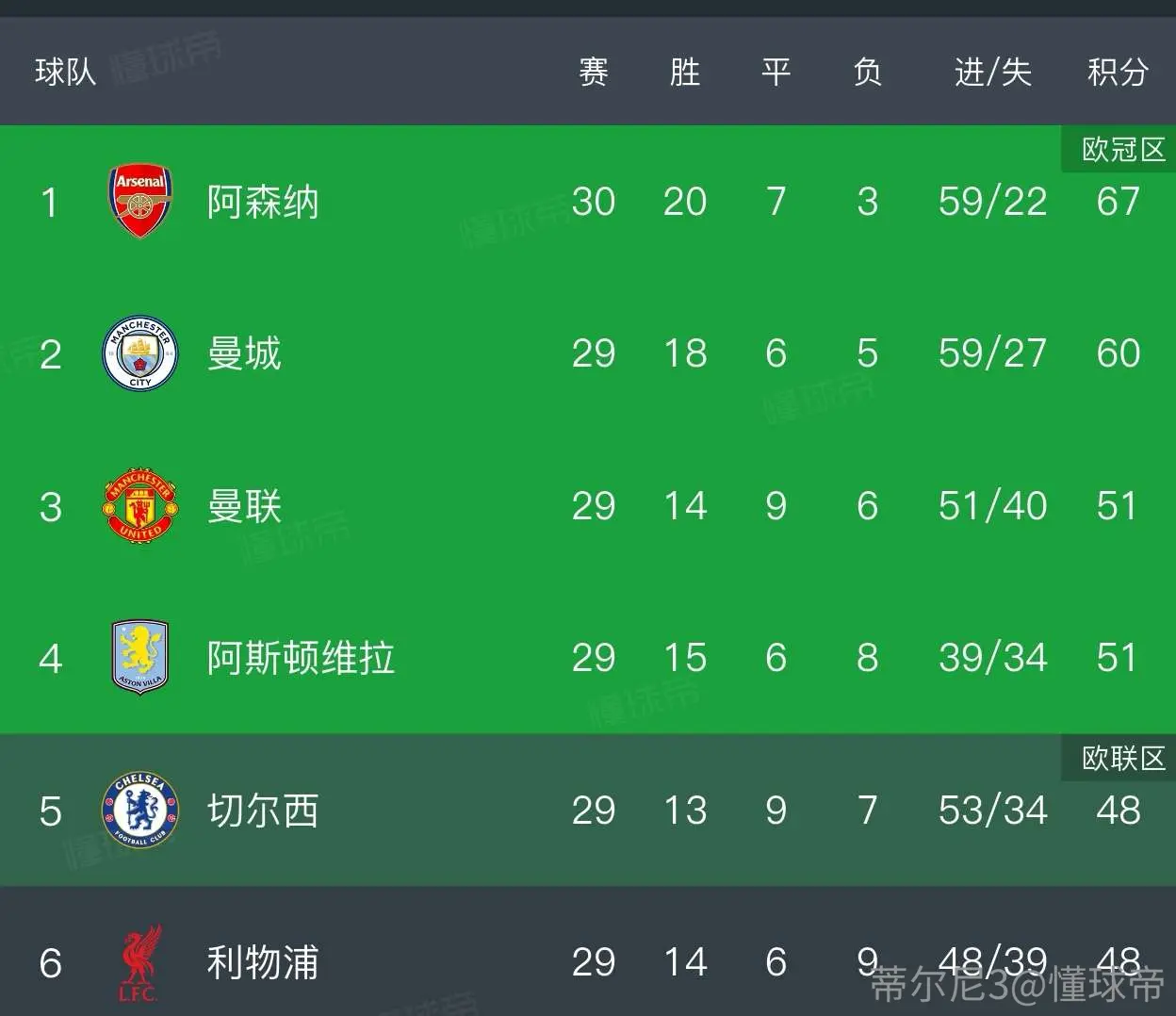Click the 欧冠区 zone label

[x=1123, y=149]
